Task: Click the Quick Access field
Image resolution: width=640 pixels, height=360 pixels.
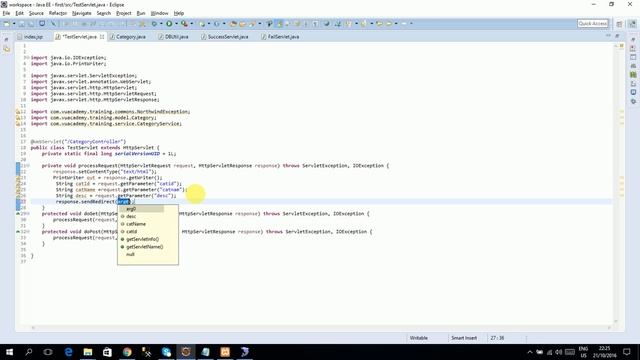Action: pyautogui.click(x=593, y=24)
